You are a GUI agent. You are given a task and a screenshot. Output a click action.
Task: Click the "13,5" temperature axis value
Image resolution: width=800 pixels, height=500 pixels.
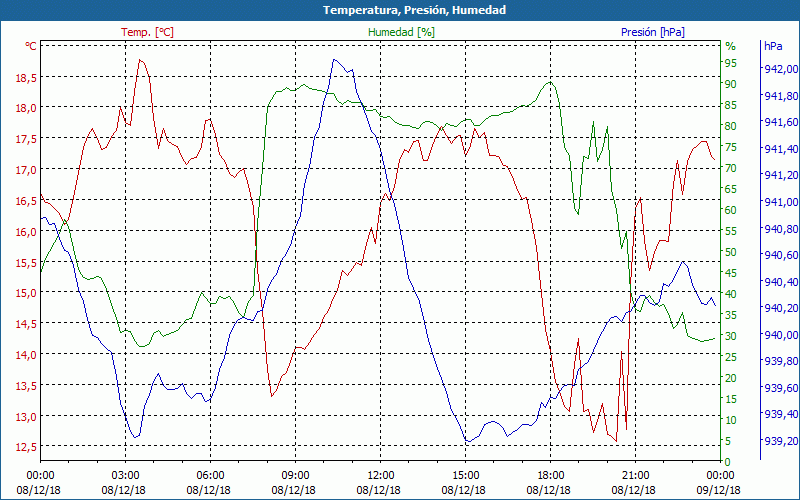point(27,386)
